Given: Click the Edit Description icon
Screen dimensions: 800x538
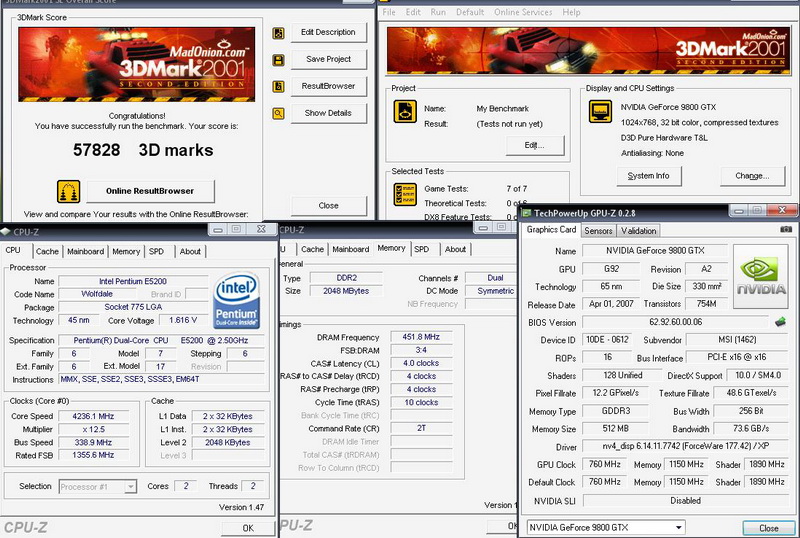Looking at the screenshot, I should [x=279, y=33].
